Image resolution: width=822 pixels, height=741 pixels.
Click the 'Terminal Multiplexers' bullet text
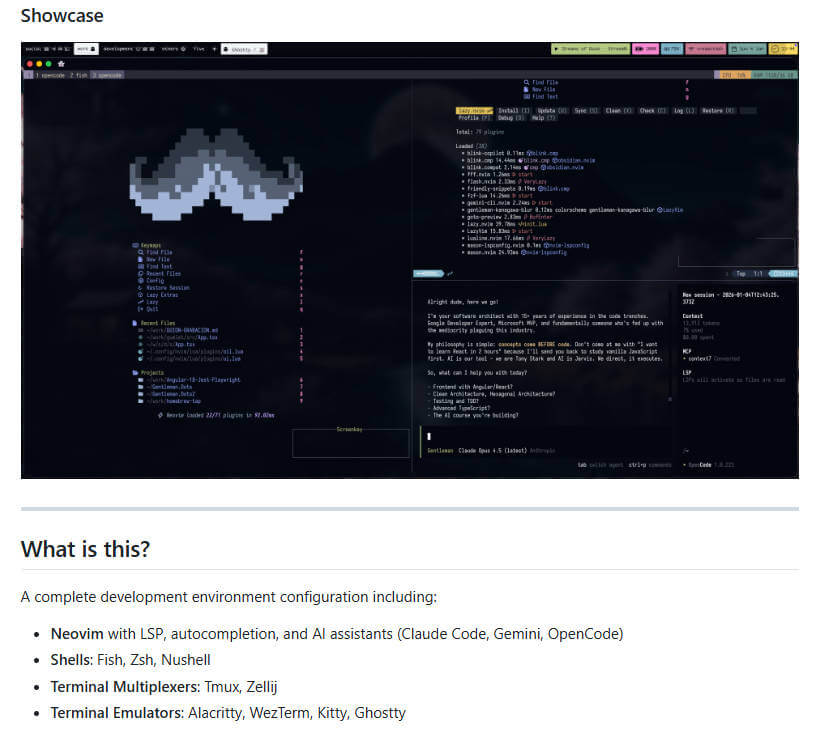[125, 687]
